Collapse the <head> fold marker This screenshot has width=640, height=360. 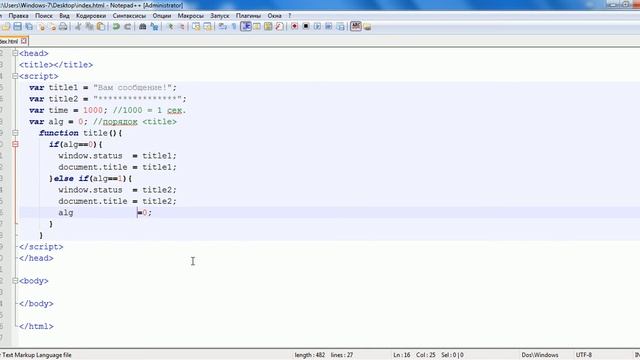pyautogui.click(x=15, y=53)
